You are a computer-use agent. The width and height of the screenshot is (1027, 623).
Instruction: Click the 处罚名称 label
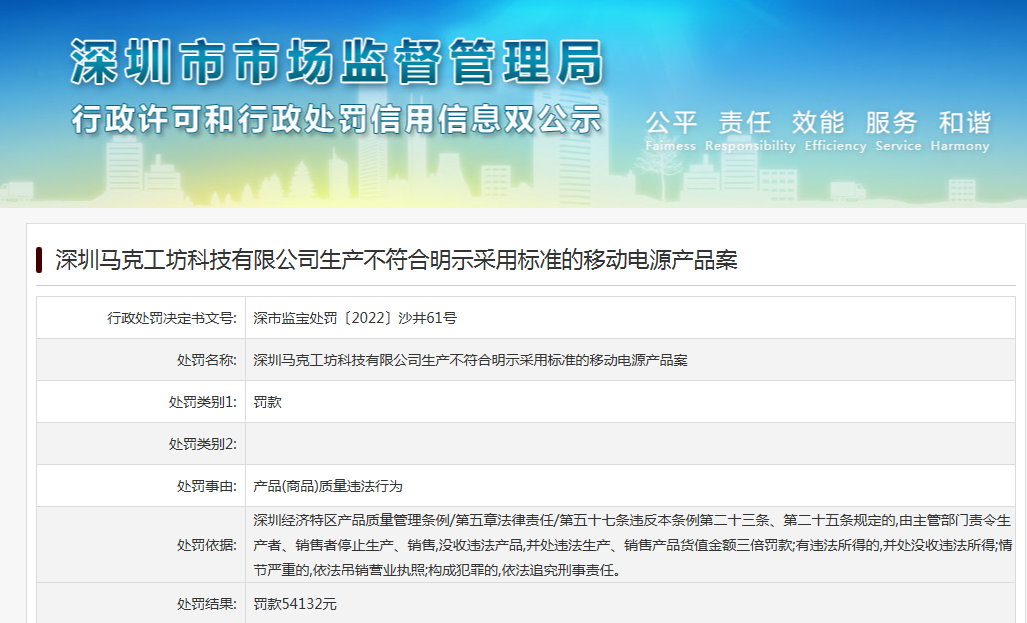pyautogui.click(x=206, y=360)
